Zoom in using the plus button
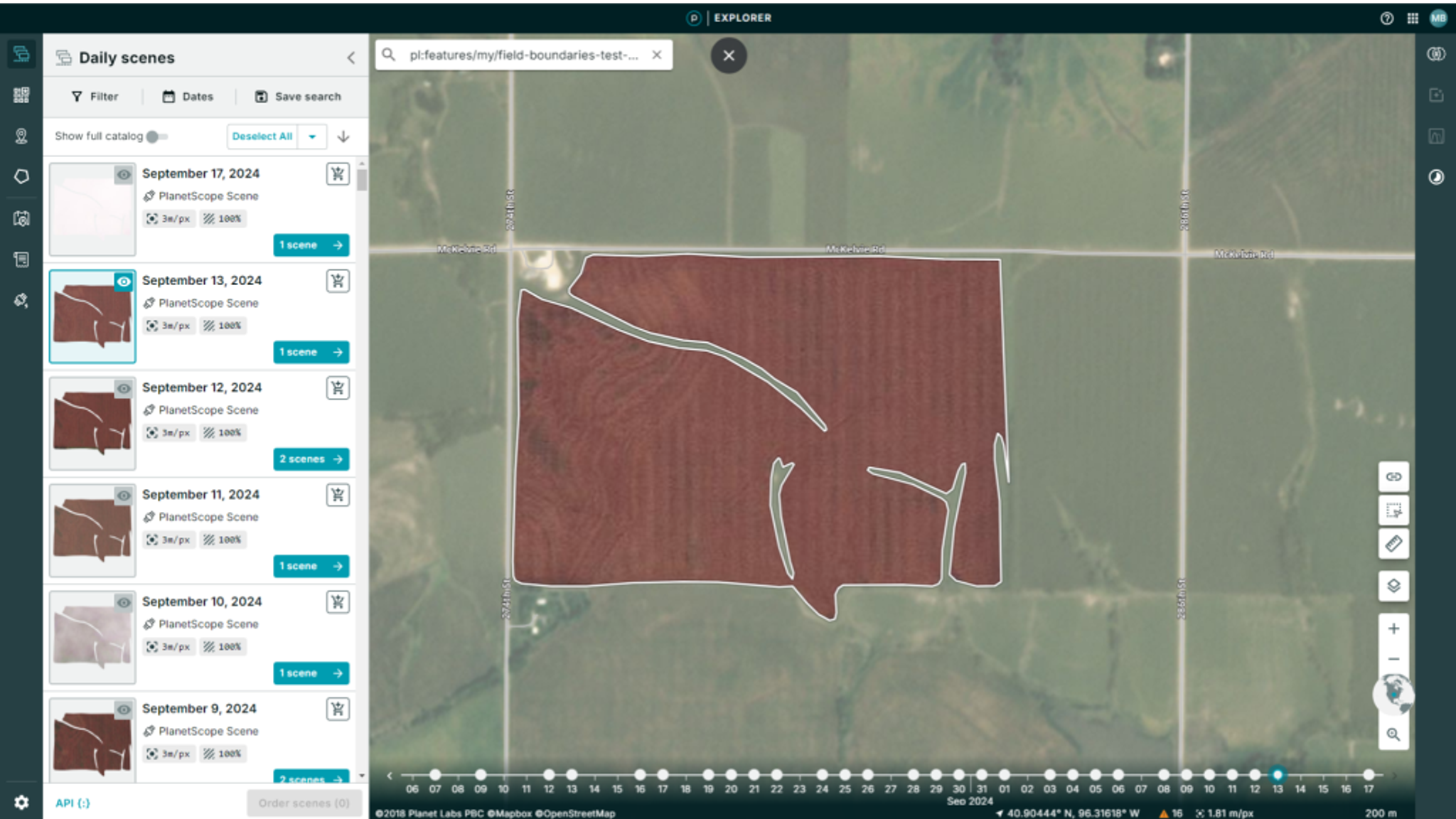Image resolution: width=1456 pixels, height=819 pixels. tap(1393, 628)
